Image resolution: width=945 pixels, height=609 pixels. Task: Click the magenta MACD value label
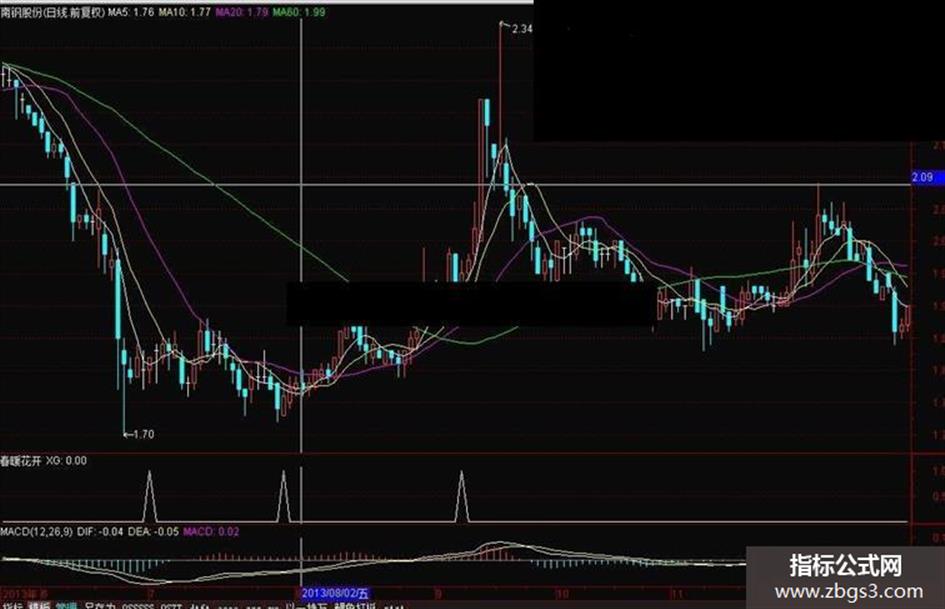pos(211,532)
